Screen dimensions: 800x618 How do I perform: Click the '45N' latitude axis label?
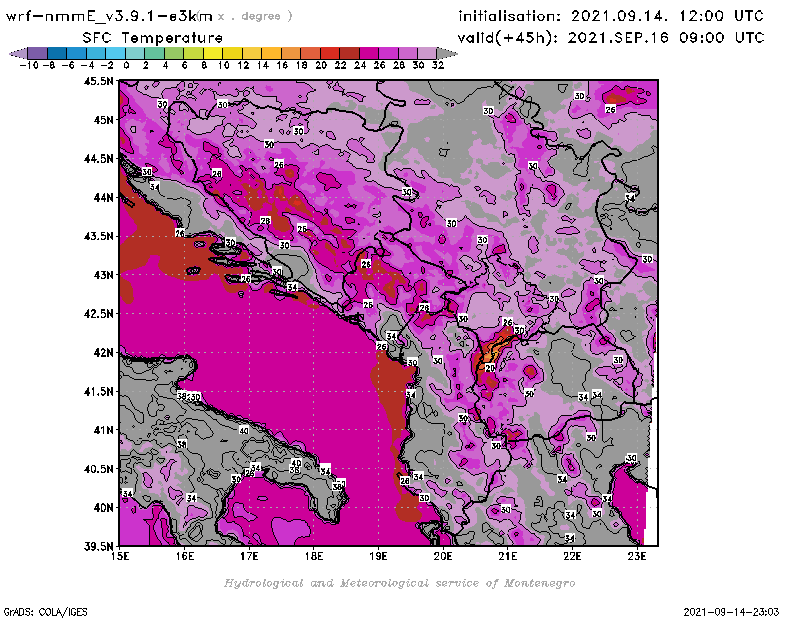pos(103,120)
